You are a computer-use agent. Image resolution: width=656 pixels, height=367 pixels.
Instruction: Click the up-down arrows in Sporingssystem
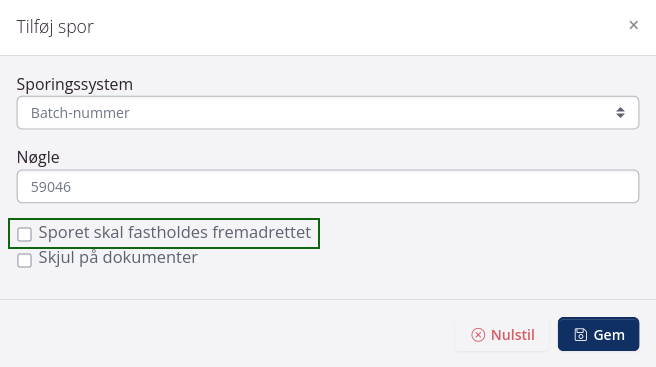coord(620,112)
